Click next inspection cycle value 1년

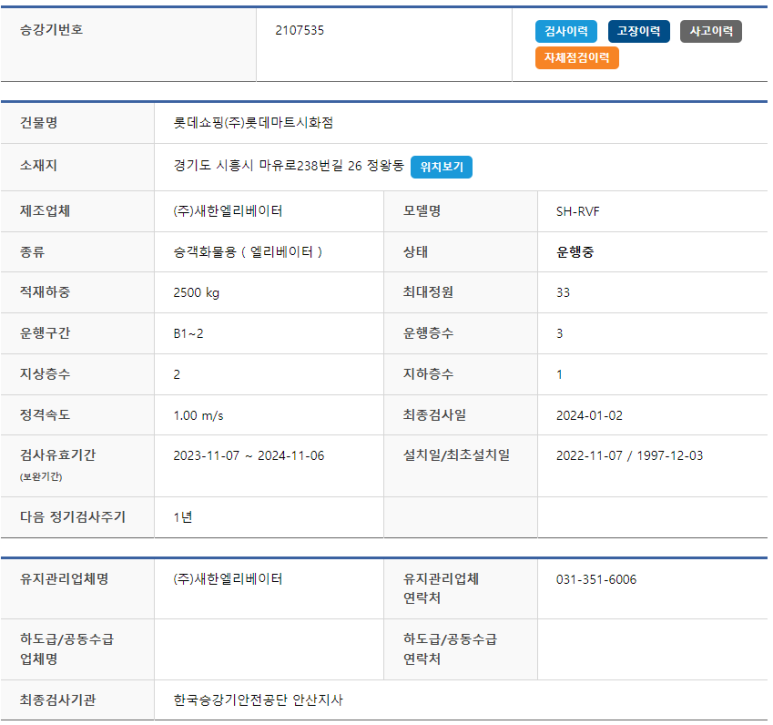click(182, 517)
